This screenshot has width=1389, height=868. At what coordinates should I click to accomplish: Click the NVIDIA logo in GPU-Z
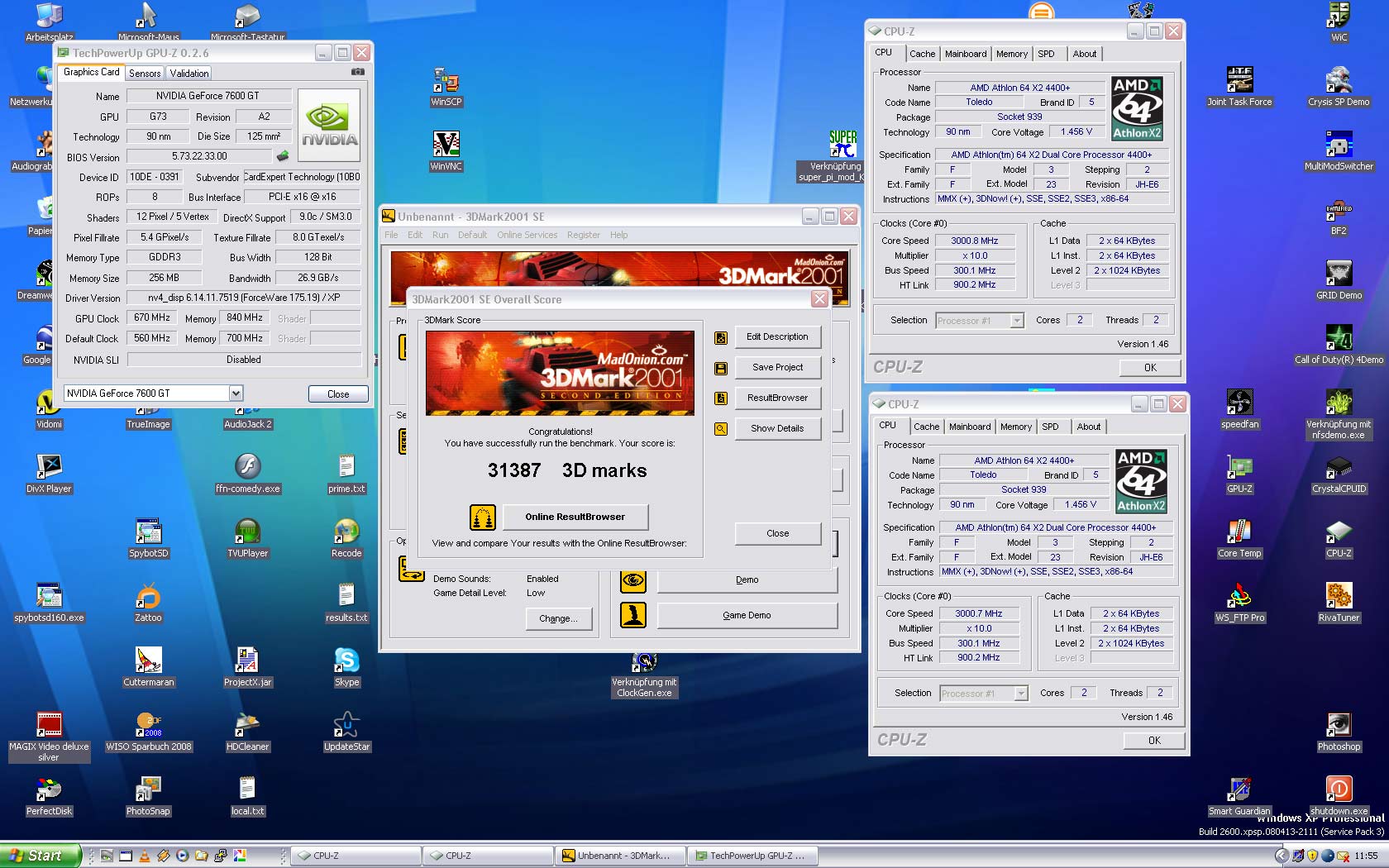328,124
